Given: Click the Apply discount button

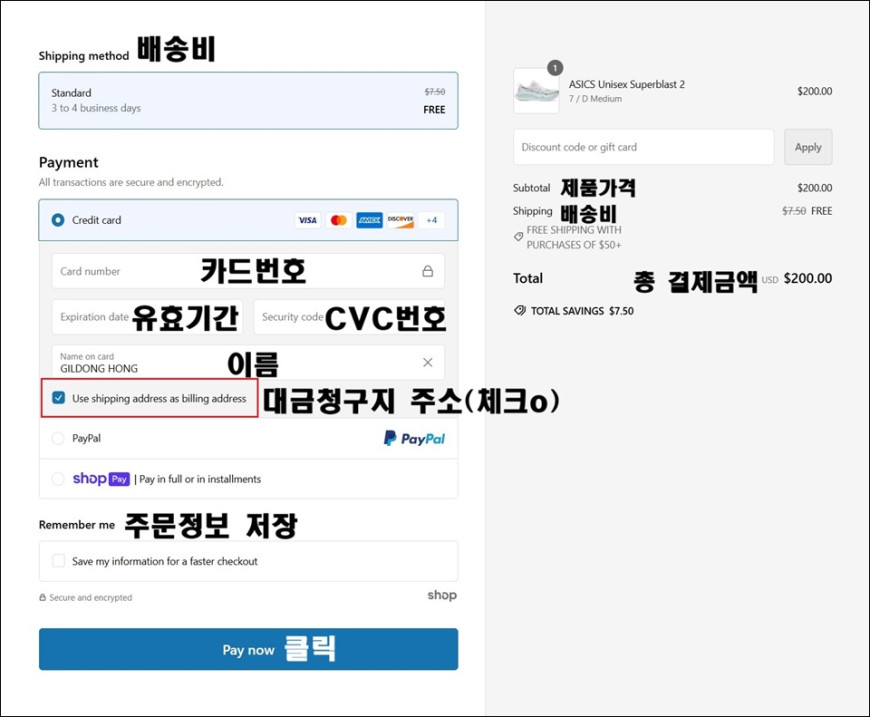Looking at the screenshot, I should click(x=808, y=147).
